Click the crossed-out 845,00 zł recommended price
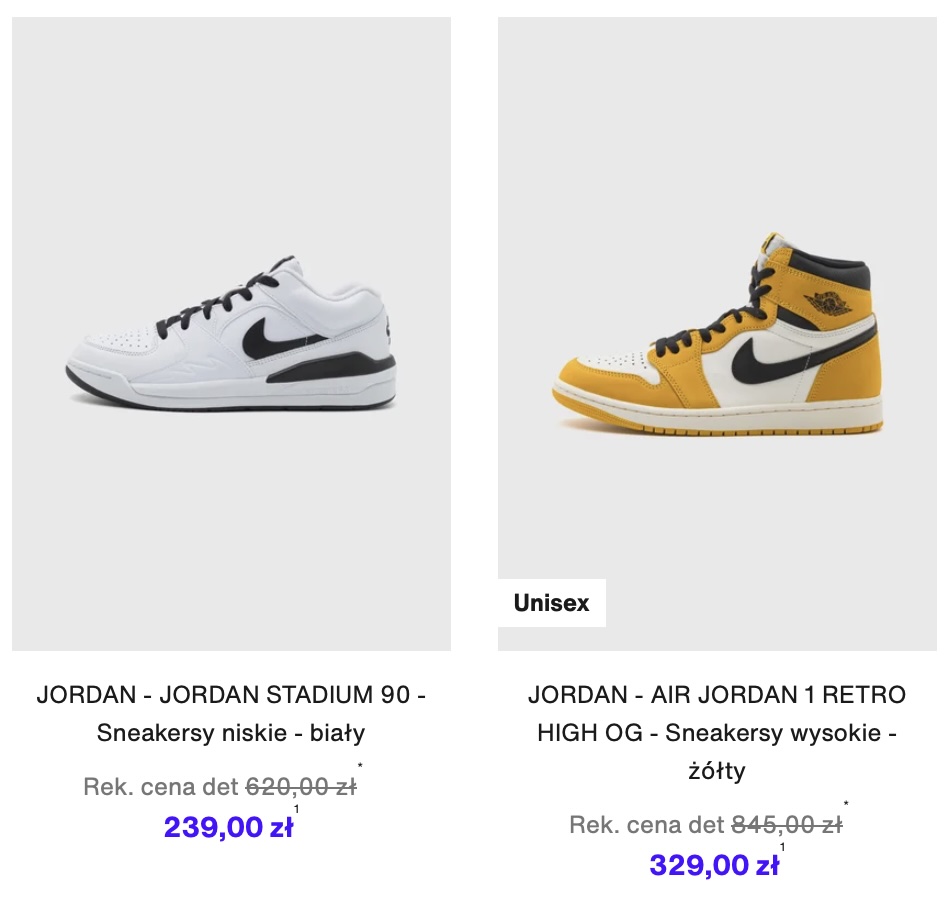 point(787,825)
